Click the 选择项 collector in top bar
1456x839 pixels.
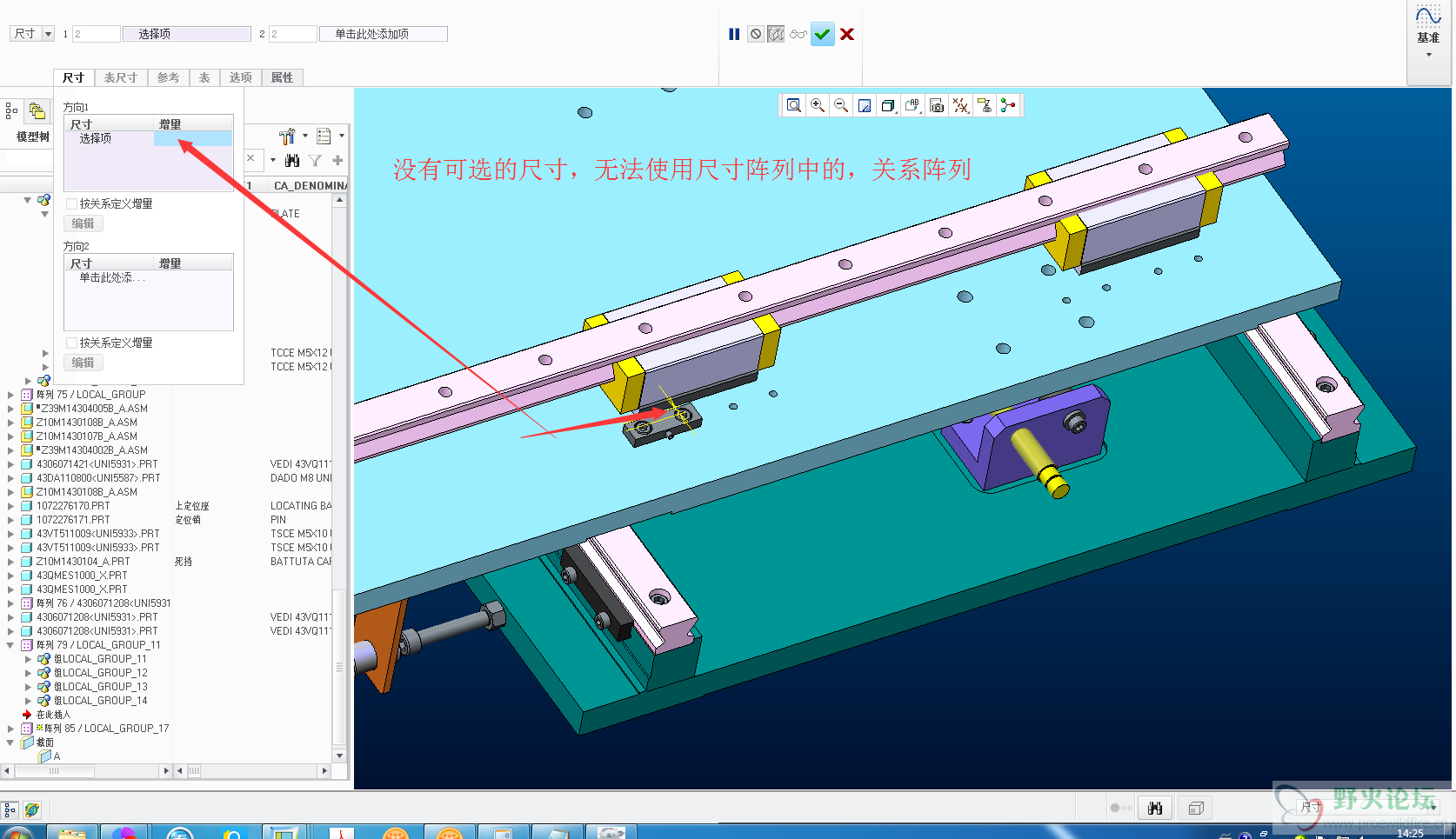pos(187,34)
